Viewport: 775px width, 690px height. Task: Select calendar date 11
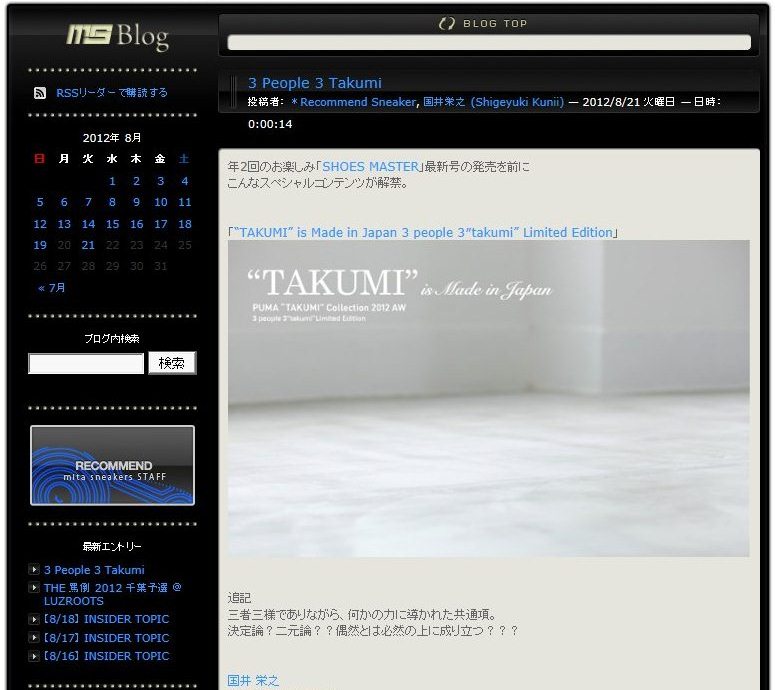click(185, 202)
